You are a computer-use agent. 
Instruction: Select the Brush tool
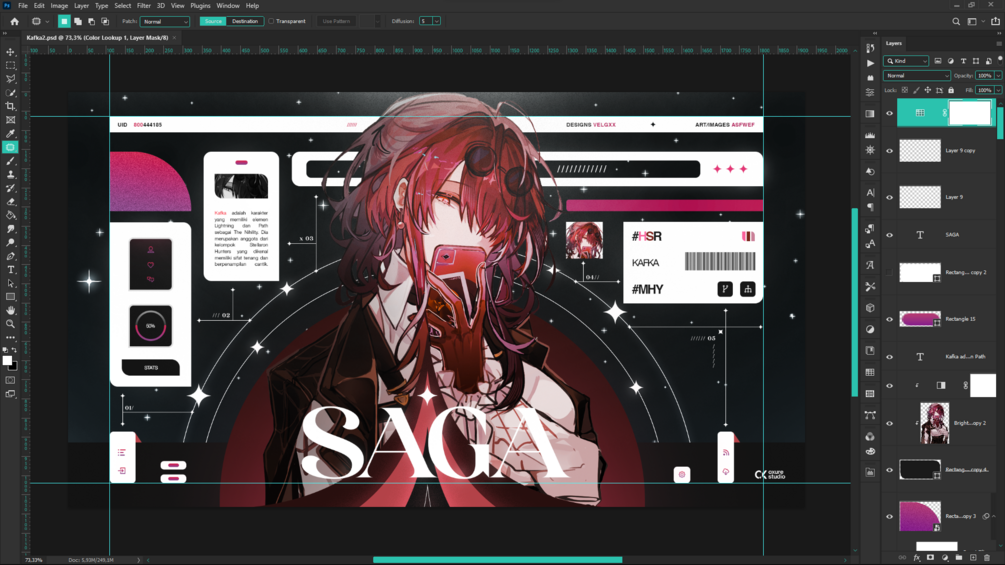pos(10,161)
